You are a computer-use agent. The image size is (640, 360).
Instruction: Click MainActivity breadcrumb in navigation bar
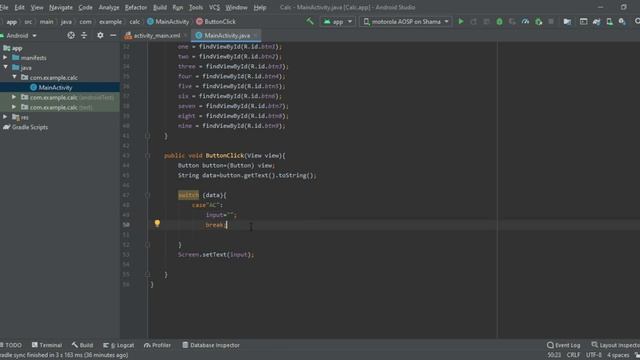click(168, 22)
